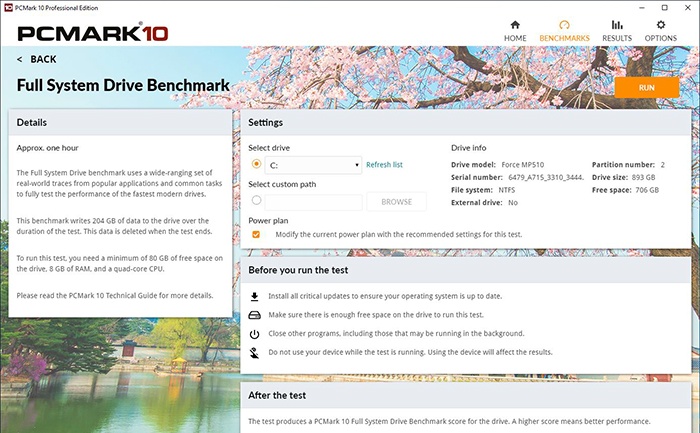
Task: Click the BROWSE button
Action: tap(396, 202)
